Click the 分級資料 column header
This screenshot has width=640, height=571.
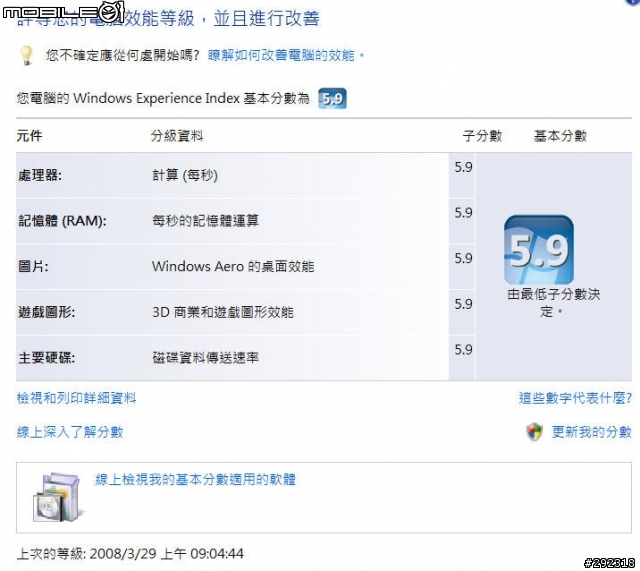tap(177, 136)
